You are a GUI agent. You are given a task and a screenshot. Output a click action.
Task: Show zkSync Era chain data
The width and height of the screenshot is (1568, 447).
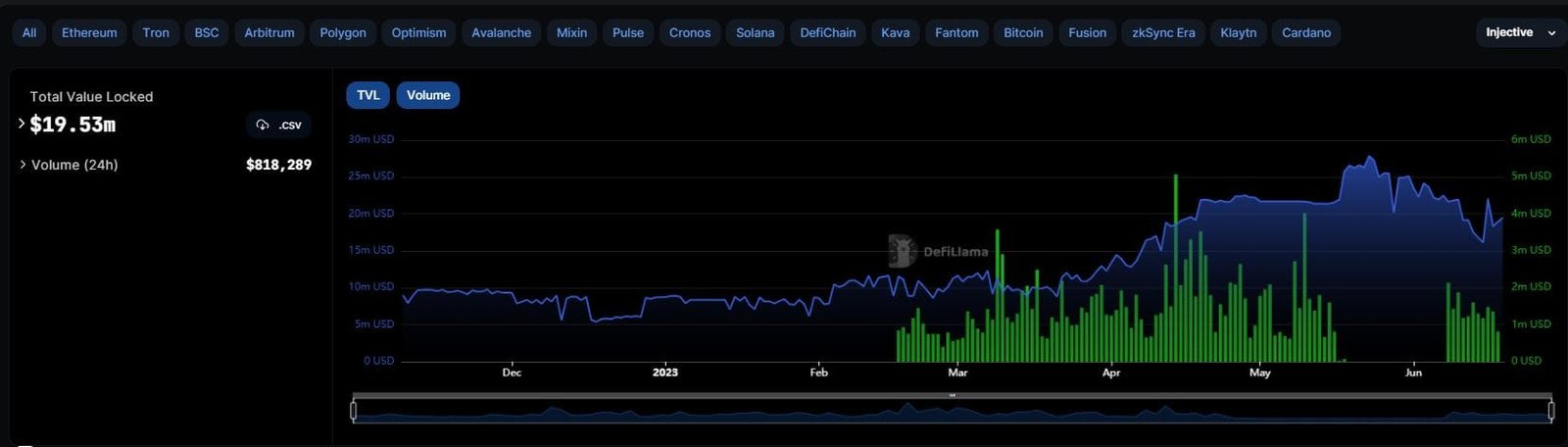click(x=1163, y=32)
